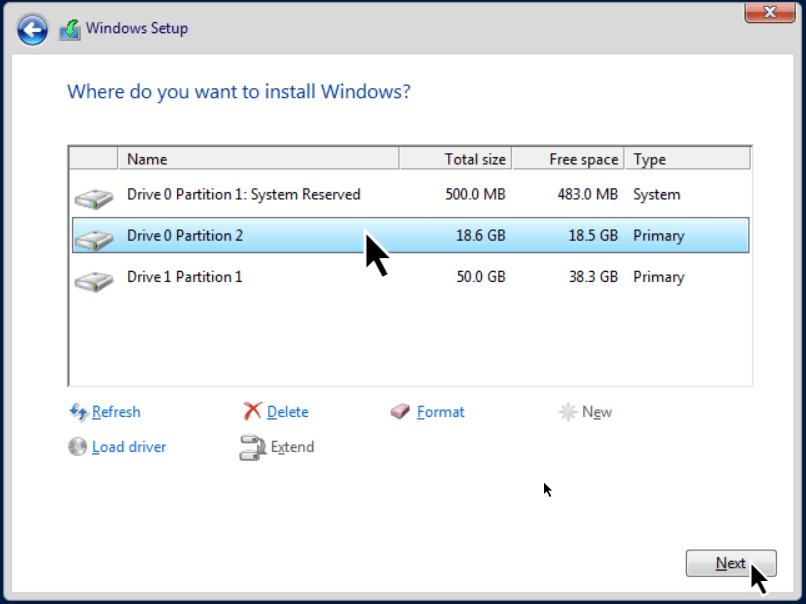This screenshot has width=806, height=604.
Task: Click the disc Load driver icon
Action: pos(78,446)
